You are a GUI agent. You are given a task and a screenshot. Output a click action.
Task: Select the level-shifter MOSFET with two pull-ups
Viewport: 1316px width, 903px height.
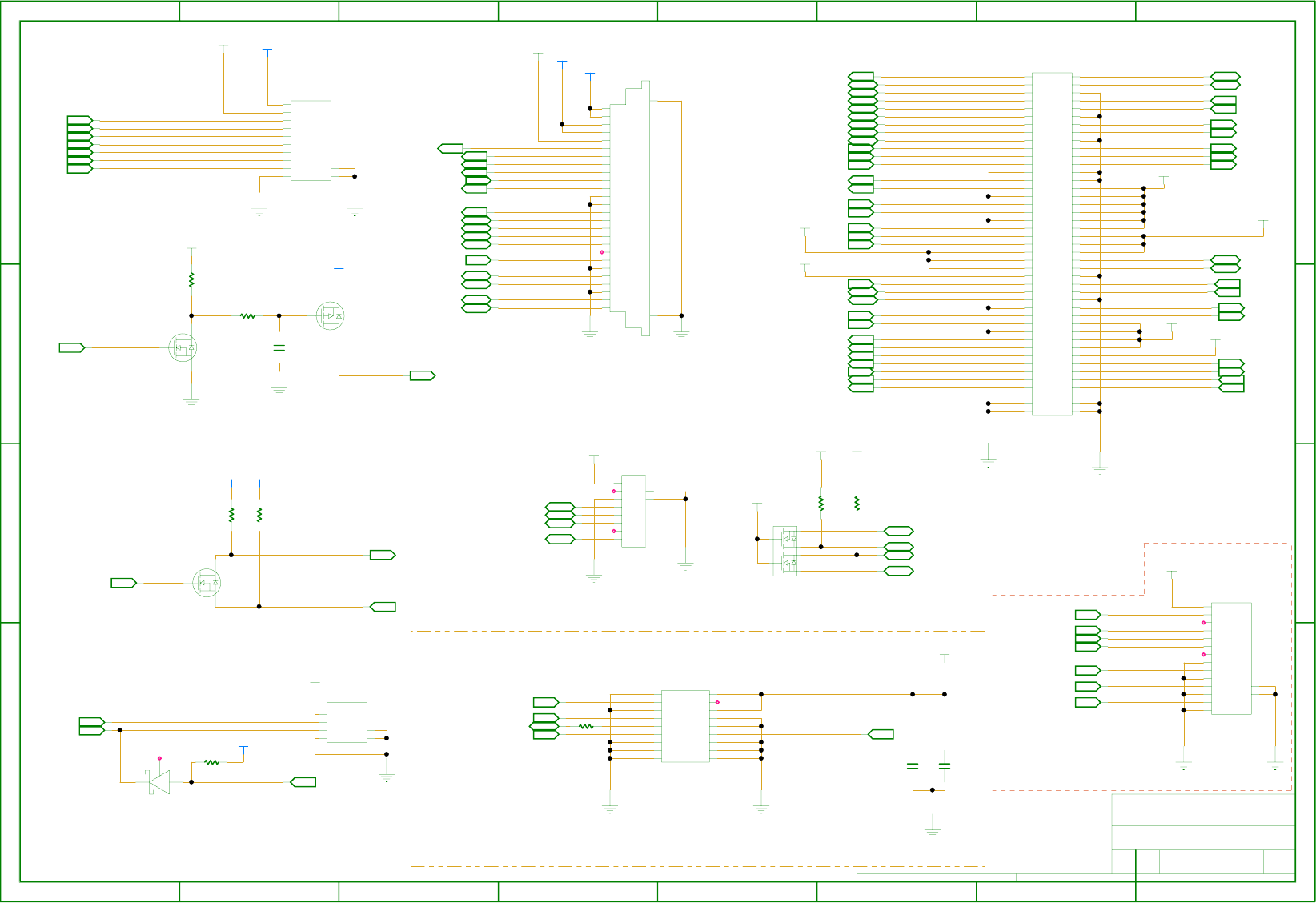pyautogui.click(x=207, y=583)
